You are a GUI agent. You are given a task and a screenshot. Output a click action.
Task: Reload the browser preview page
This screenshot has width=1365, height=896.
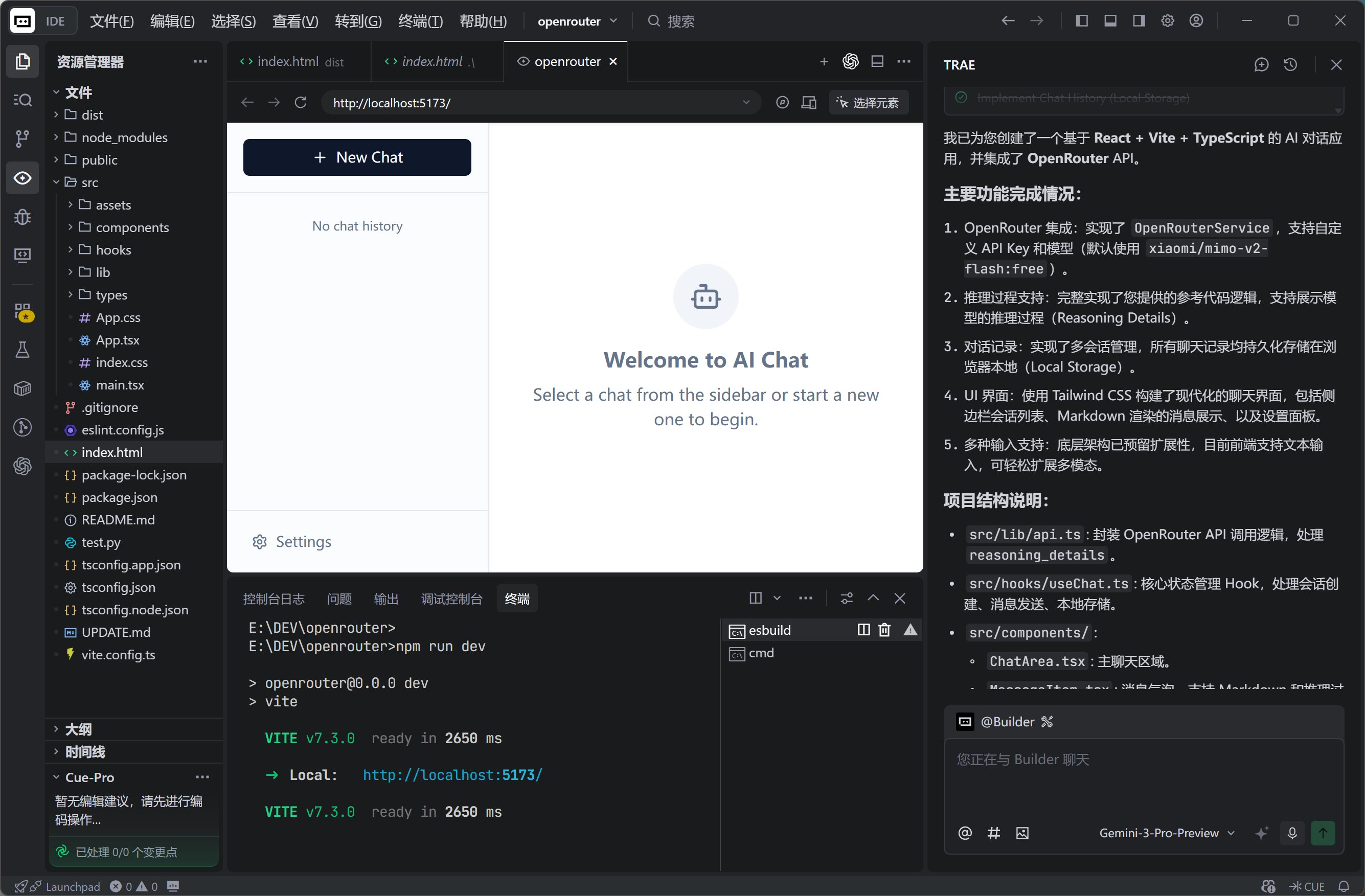(301, 103)
